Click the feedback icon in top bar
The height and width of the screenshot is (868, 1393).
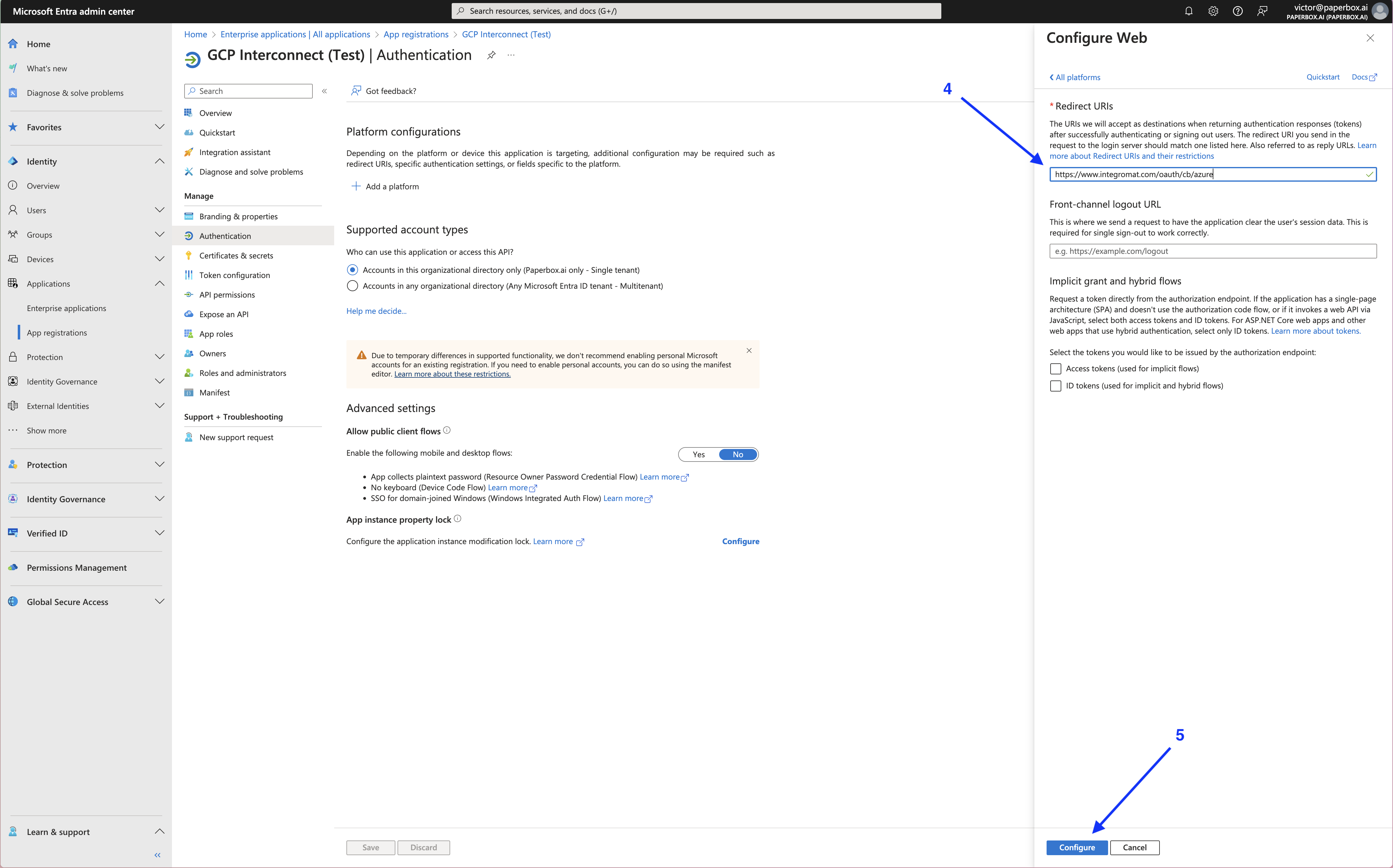(x=1262, y=11)
